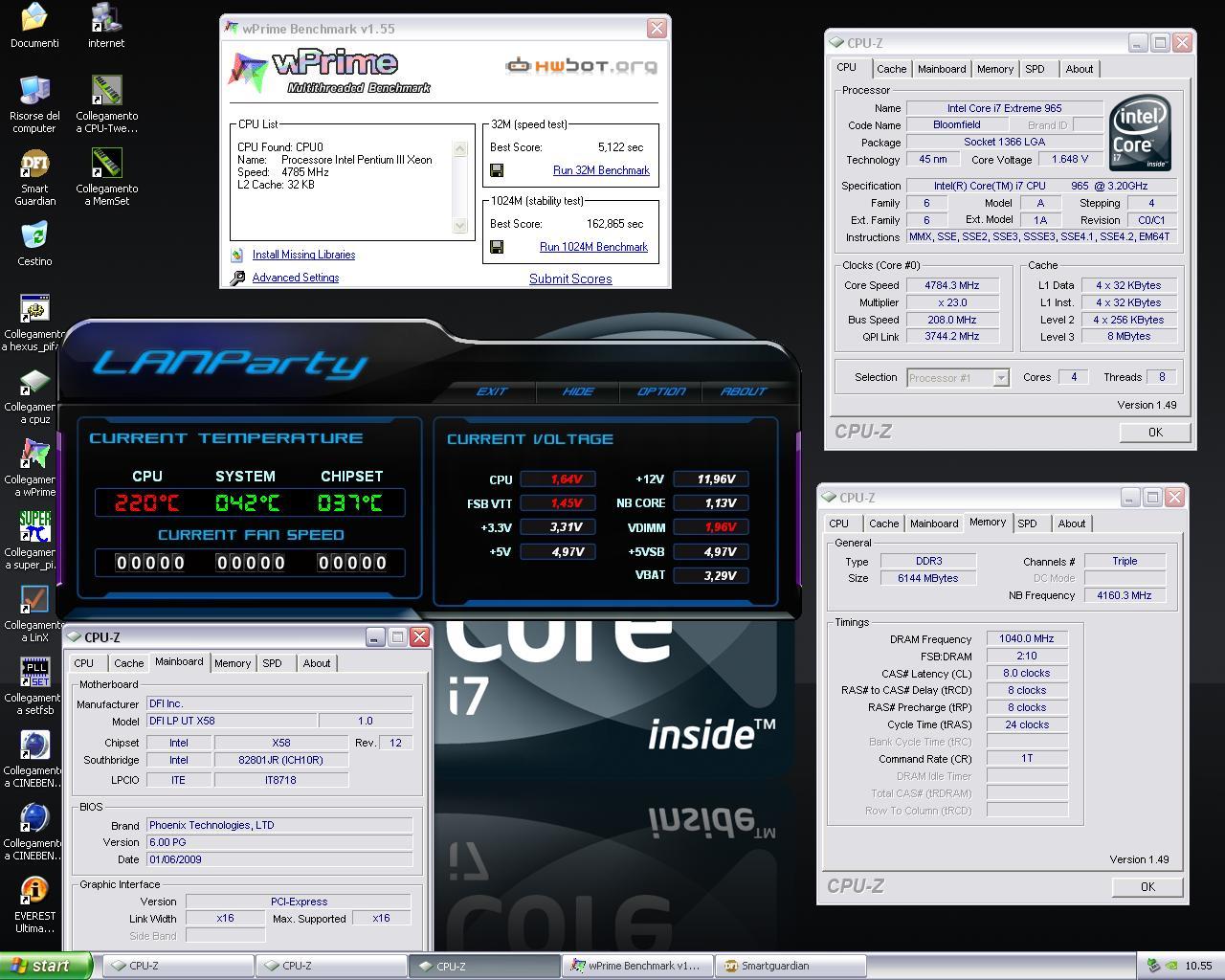Screen dimensions: 1225x980
Task: Open SPD tab in bottom-left CPU-Z window
Action: coord(272,663)
